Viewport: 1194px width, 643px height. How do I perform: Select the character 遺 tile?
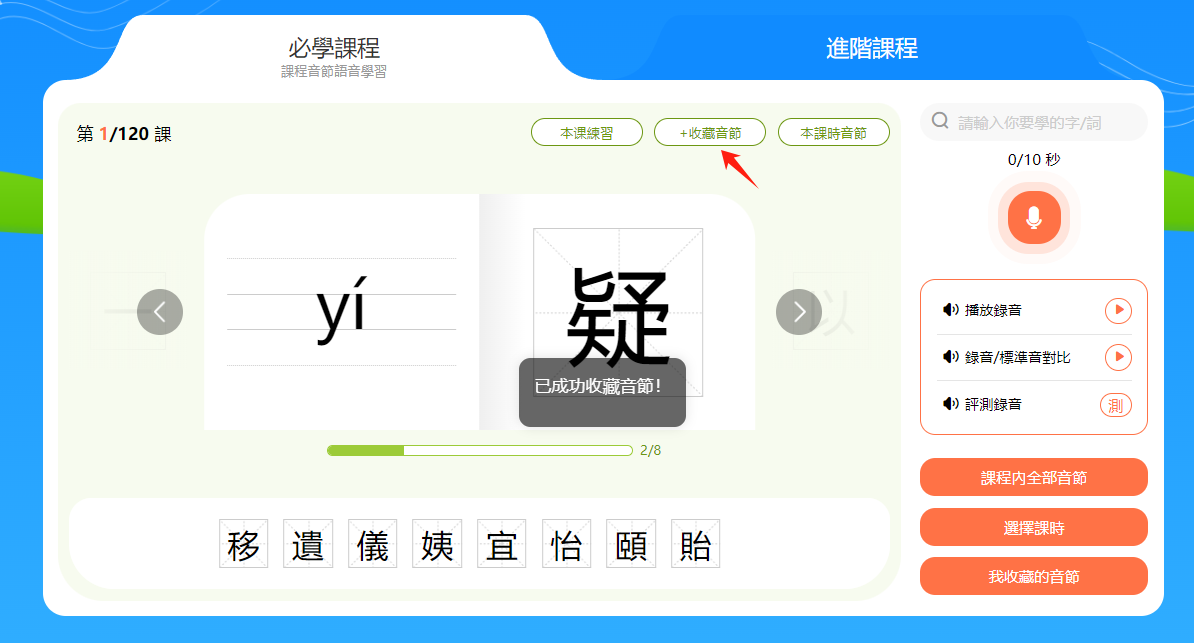coord(308,544)
